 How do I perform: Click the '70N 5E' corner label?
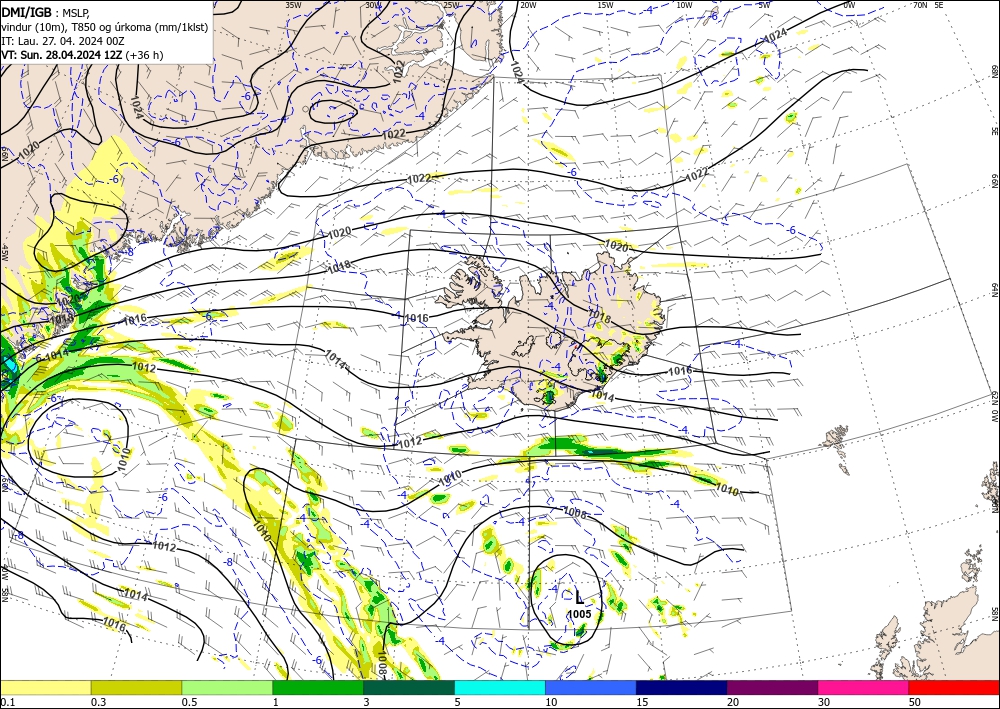(x=928, y=5)
